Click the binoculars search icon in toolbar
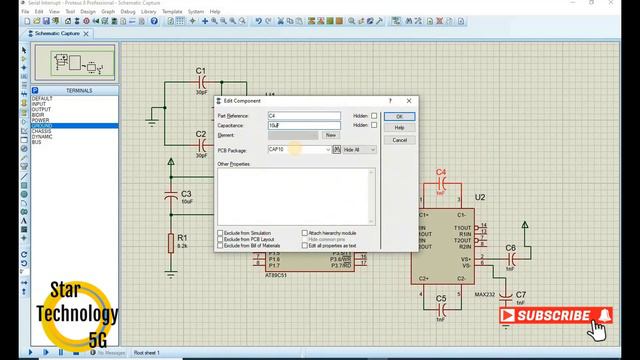640x360 pixels. click(409, 21)
